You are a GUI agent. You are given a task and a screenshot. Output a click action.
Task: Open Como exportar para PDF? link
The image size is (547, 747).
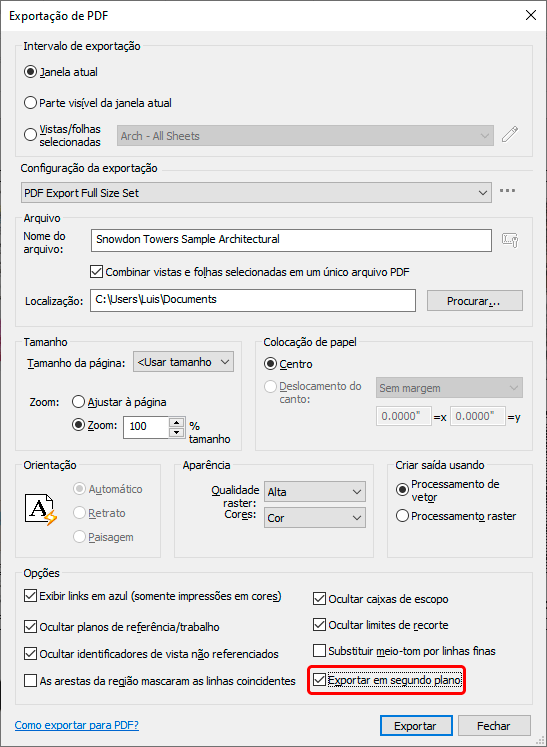(77, 726)
